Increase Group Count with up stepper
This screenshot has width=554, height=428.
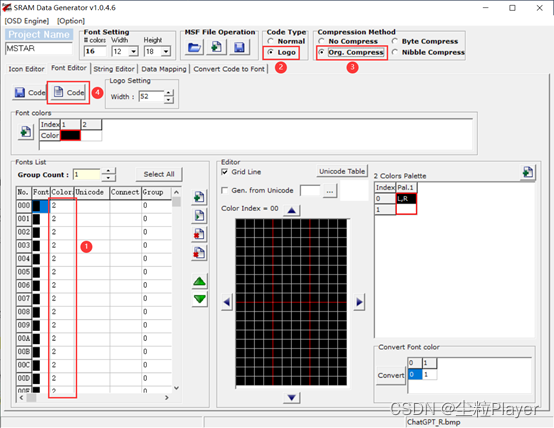(x=108, y=171)
